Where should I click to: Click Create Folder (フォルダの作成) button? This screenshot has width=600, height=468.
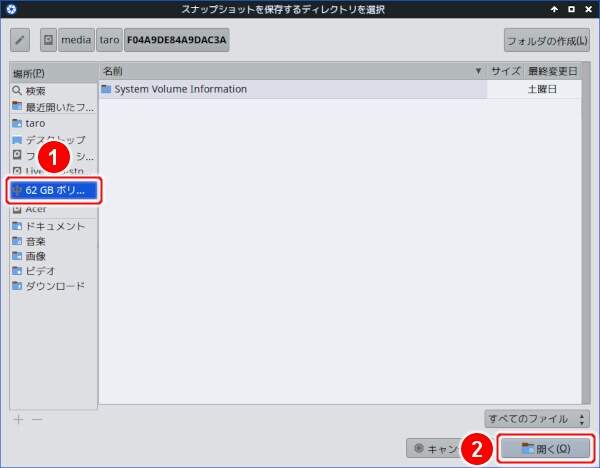click(x=546, y=40)
